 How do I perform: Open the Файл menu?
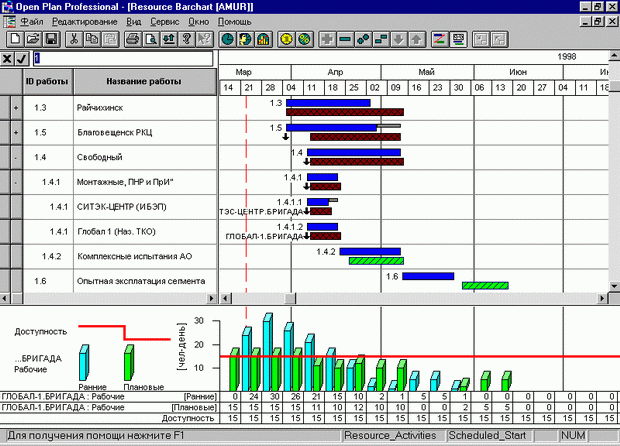(x=31, y=20)
